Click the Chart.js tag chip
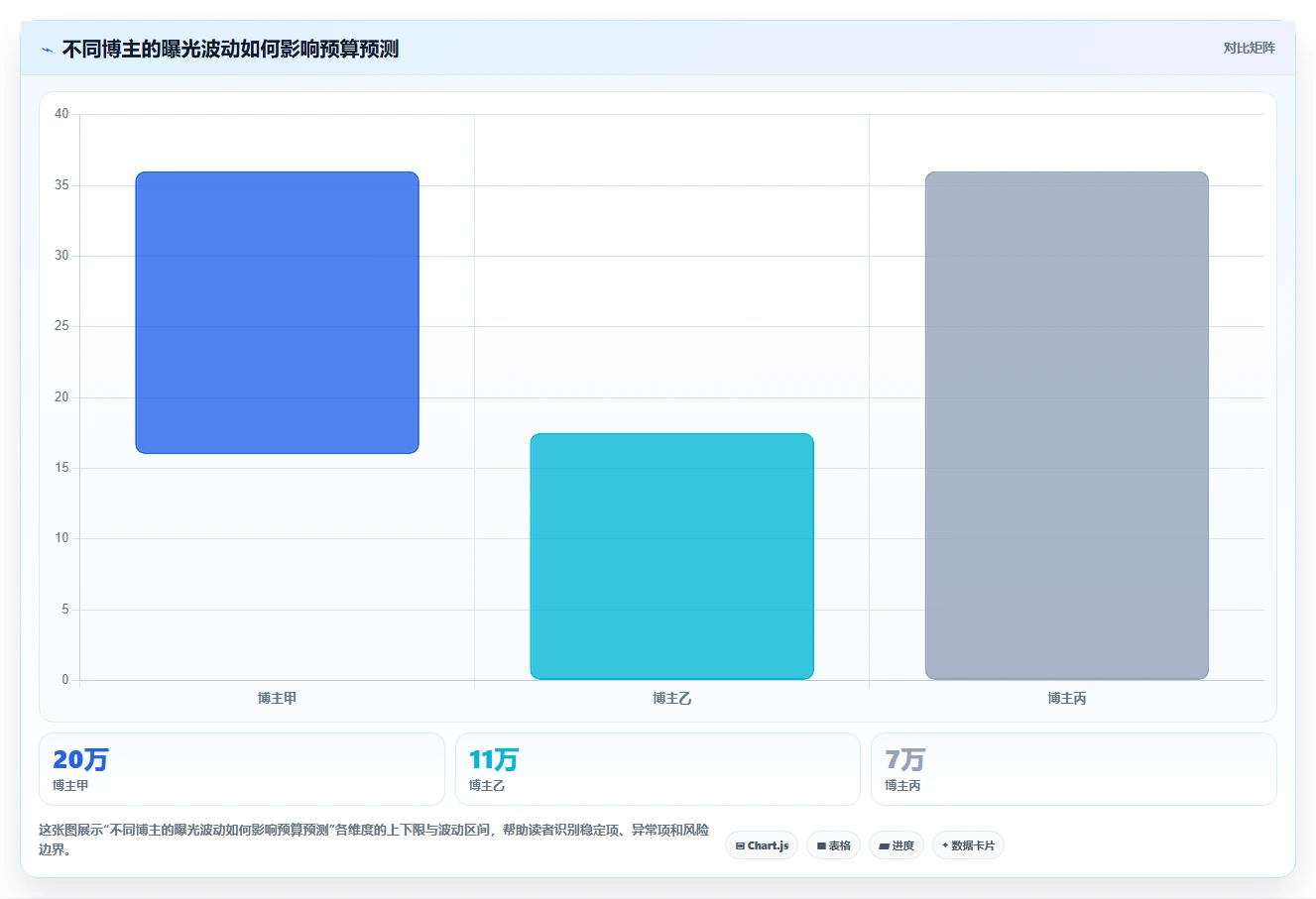The image size is (1316, 899). [x=762, y=845]
